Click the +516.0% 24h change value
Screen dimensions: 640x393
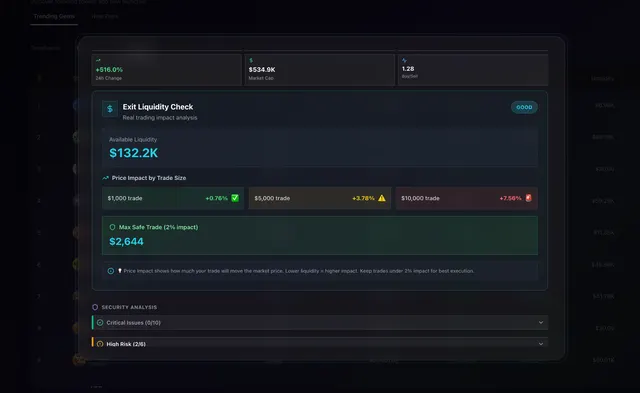coord(109,70)
